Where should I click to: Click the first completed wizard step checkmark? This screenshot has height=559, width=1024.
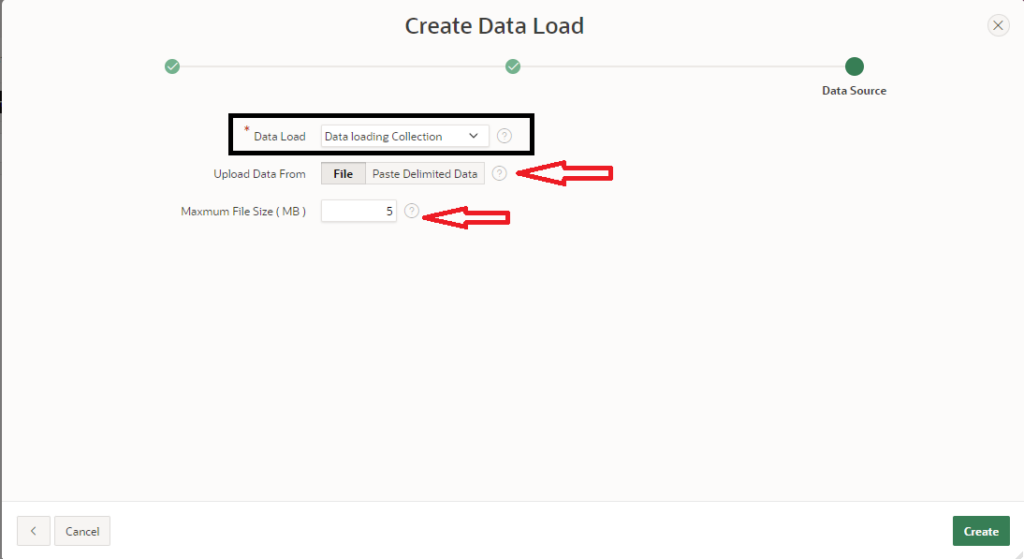coord(172,67)
